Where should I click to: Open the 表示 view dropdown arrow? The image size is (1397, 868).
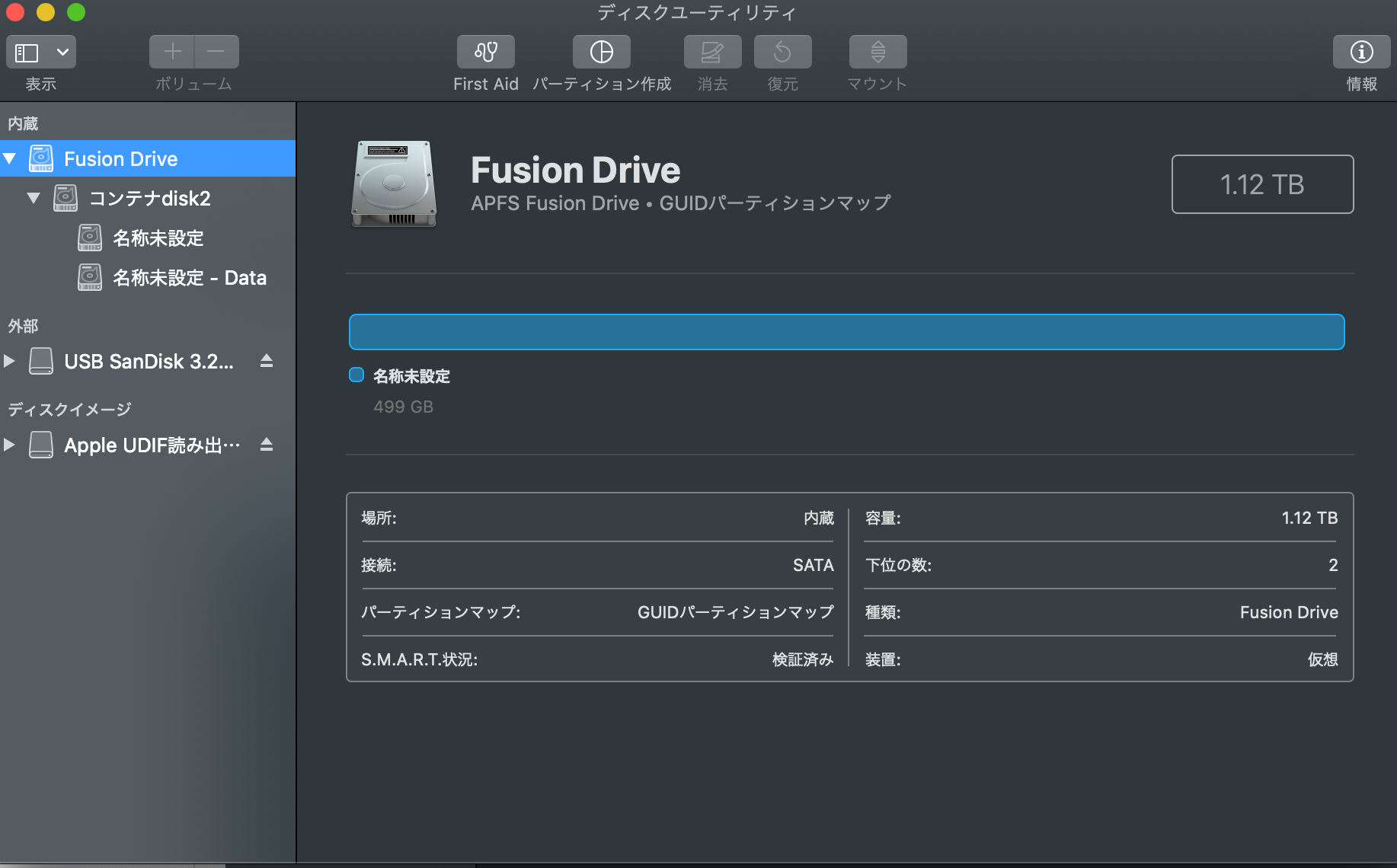pos(62,53)
